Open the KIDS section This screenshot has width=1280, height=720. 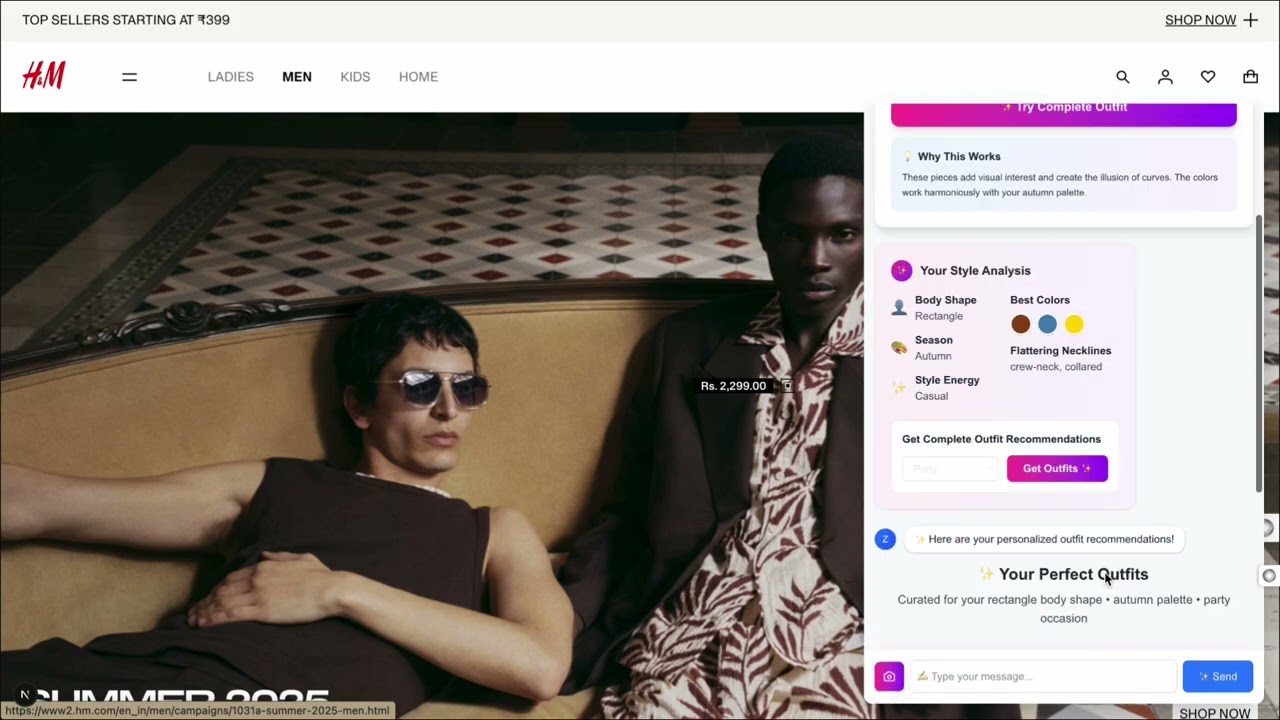pyautogui.click(x=355, y=77)
